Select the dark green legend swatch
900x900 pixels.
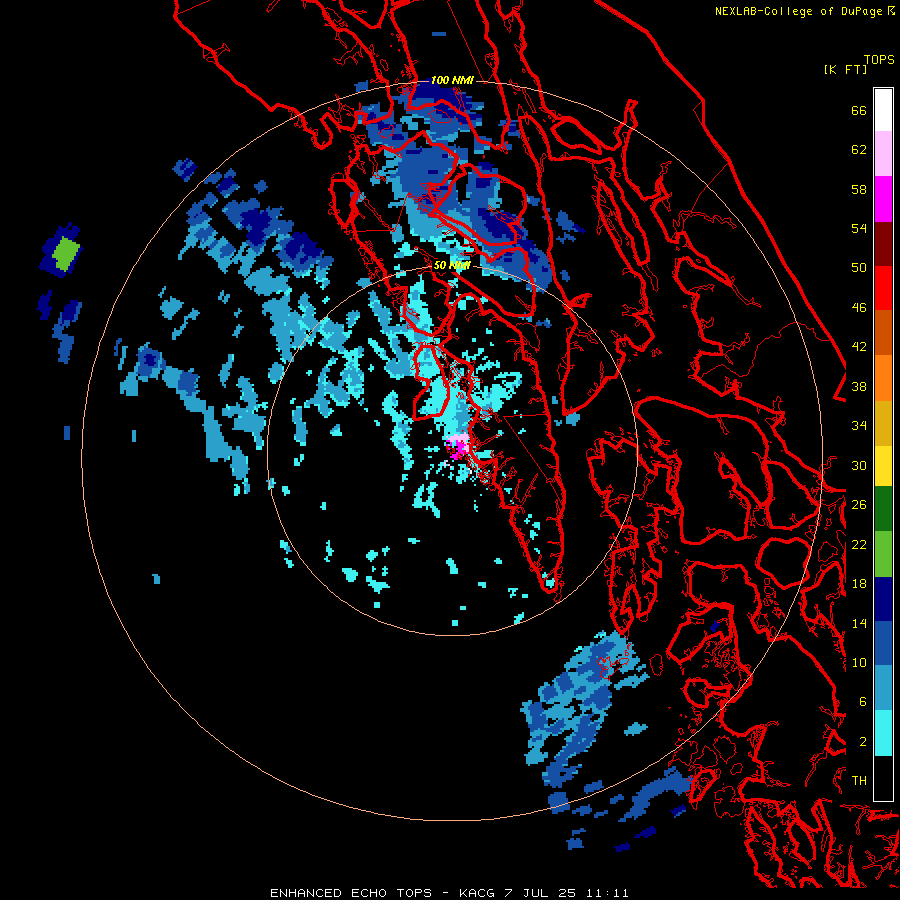click(x=883, y=509)
